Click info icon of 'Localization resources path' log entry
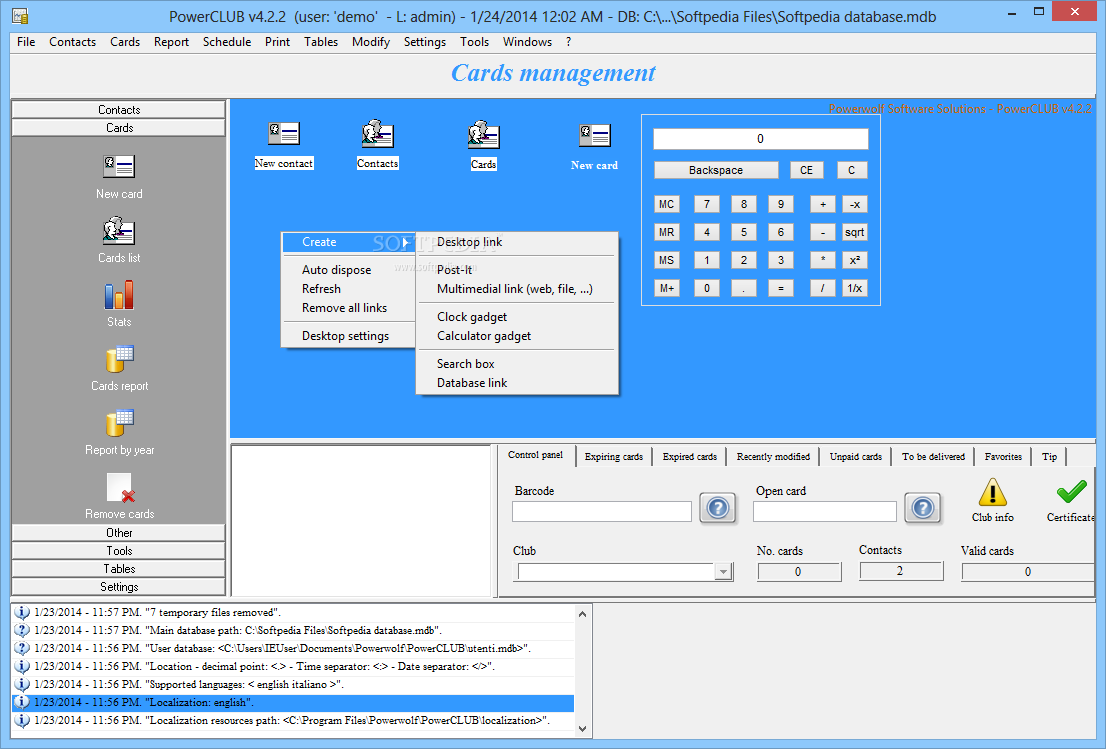1106x749 pixels. click(22, 720)
